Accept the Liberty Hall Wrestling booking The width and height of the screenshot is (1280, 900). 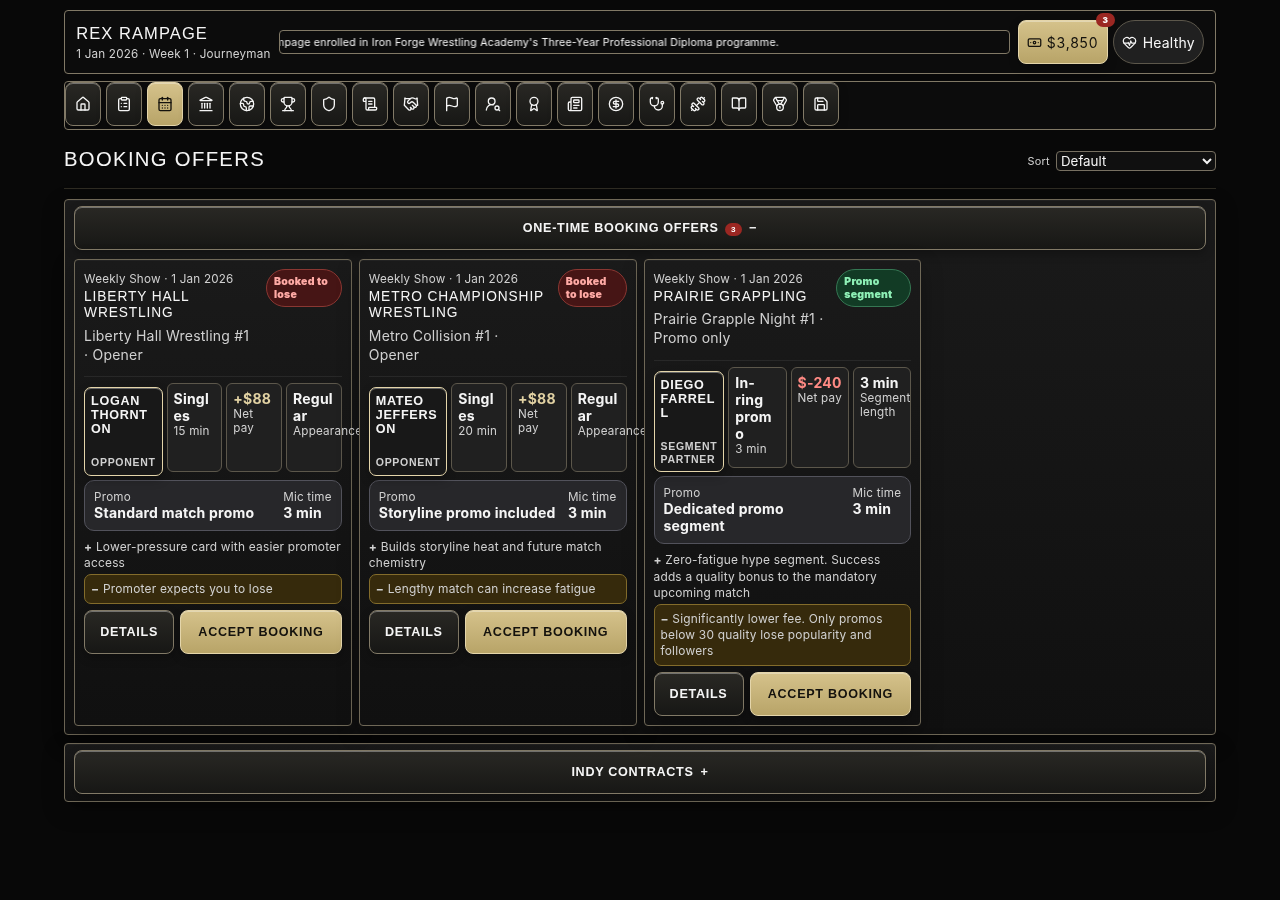pyautogui.click(x=261, y=632)
